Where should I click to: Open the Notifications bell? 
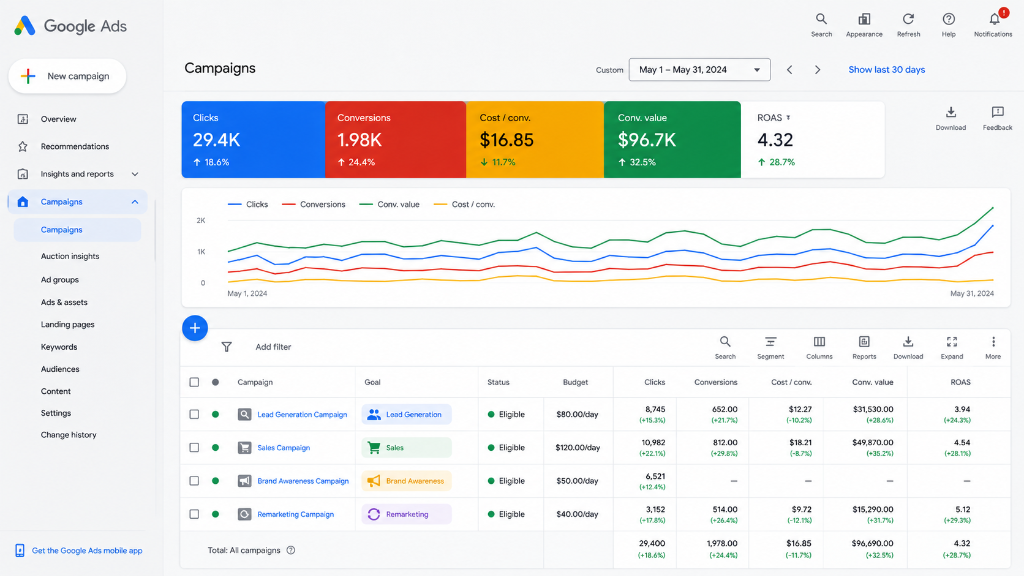pos(993,25)
